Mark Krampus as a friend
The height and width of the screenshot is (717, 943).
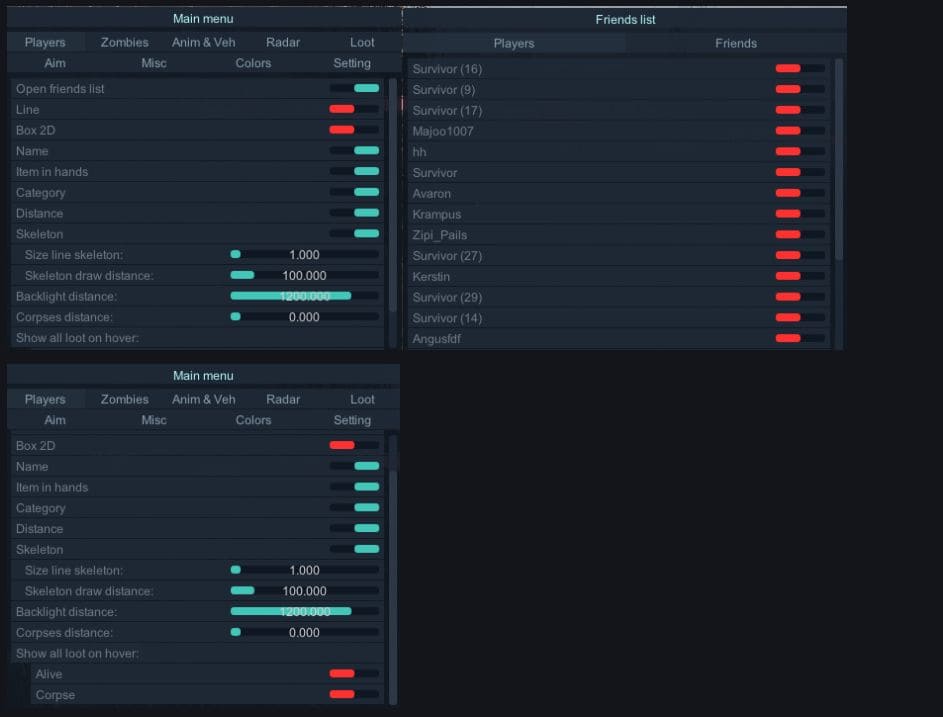pyautogui.click(x=800, y=214)
